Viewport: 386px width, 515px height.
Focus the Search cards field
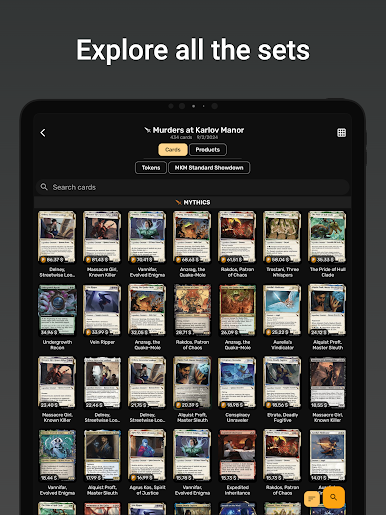point(193,187)
